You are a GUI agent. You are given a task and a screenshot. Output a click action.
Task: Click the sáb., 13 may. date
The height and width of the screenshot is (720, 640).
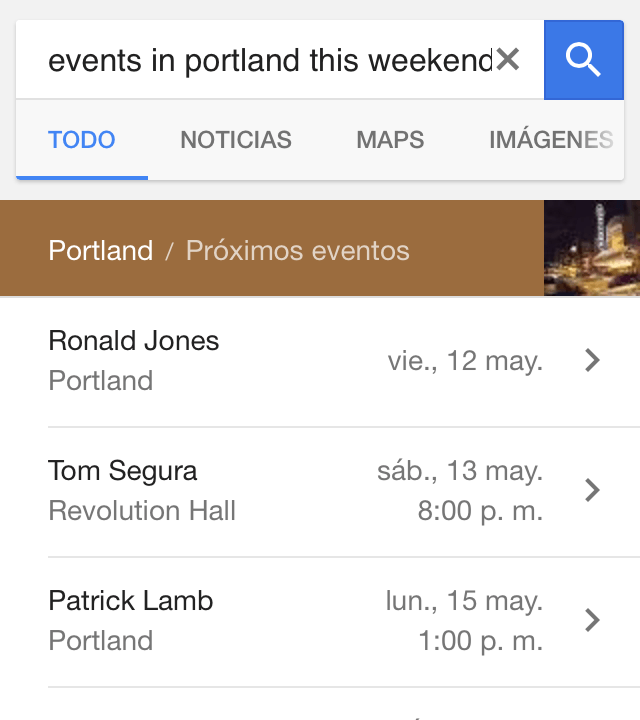pos(460,471)
